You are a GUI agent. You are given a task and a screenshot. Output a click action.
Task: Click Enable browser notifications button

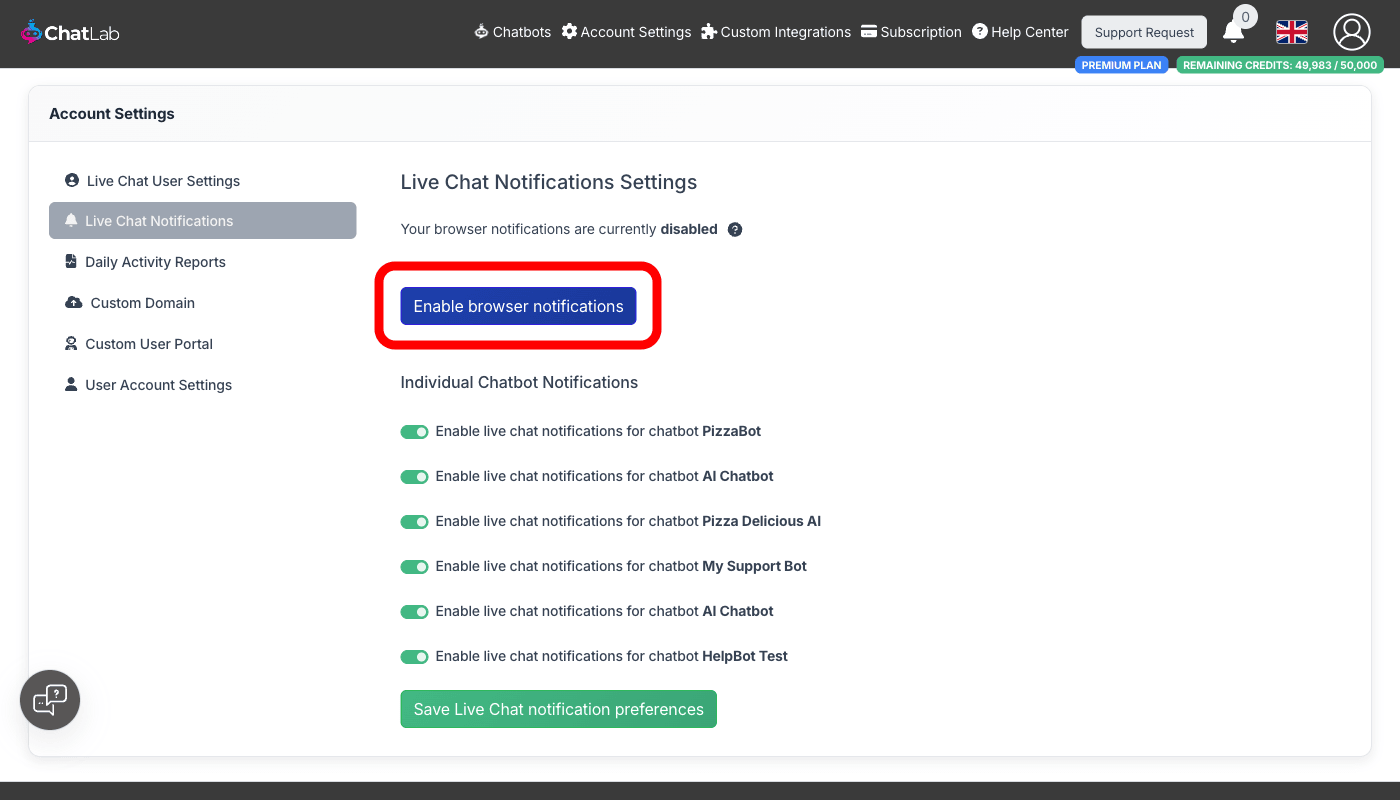(518, 306)
